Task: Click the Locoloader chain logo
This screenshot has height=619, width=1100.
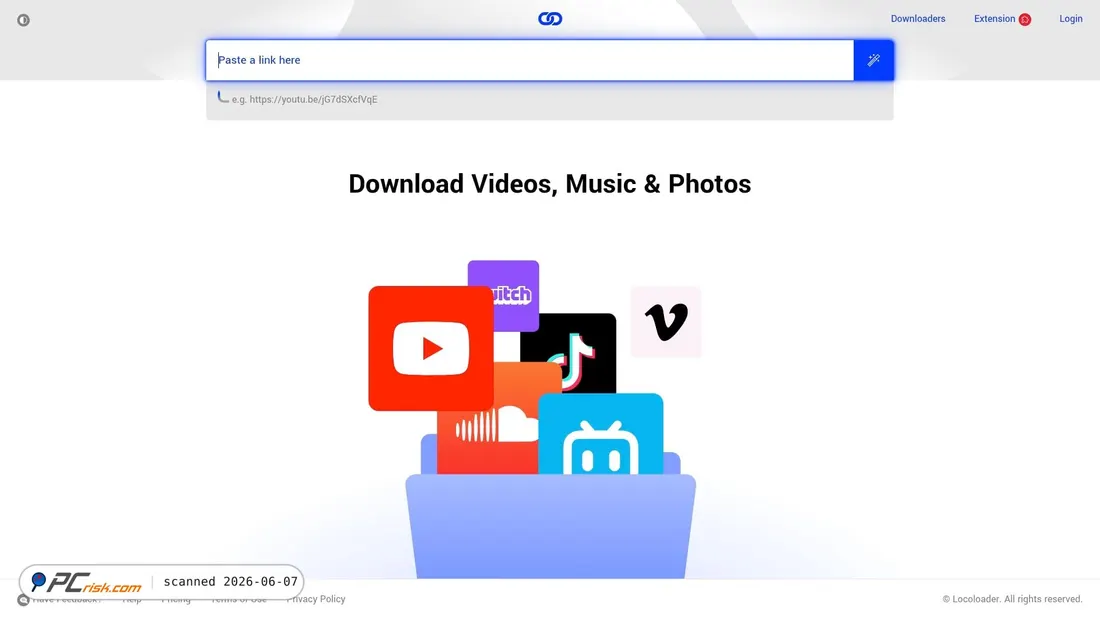Action: coord(550,19)
